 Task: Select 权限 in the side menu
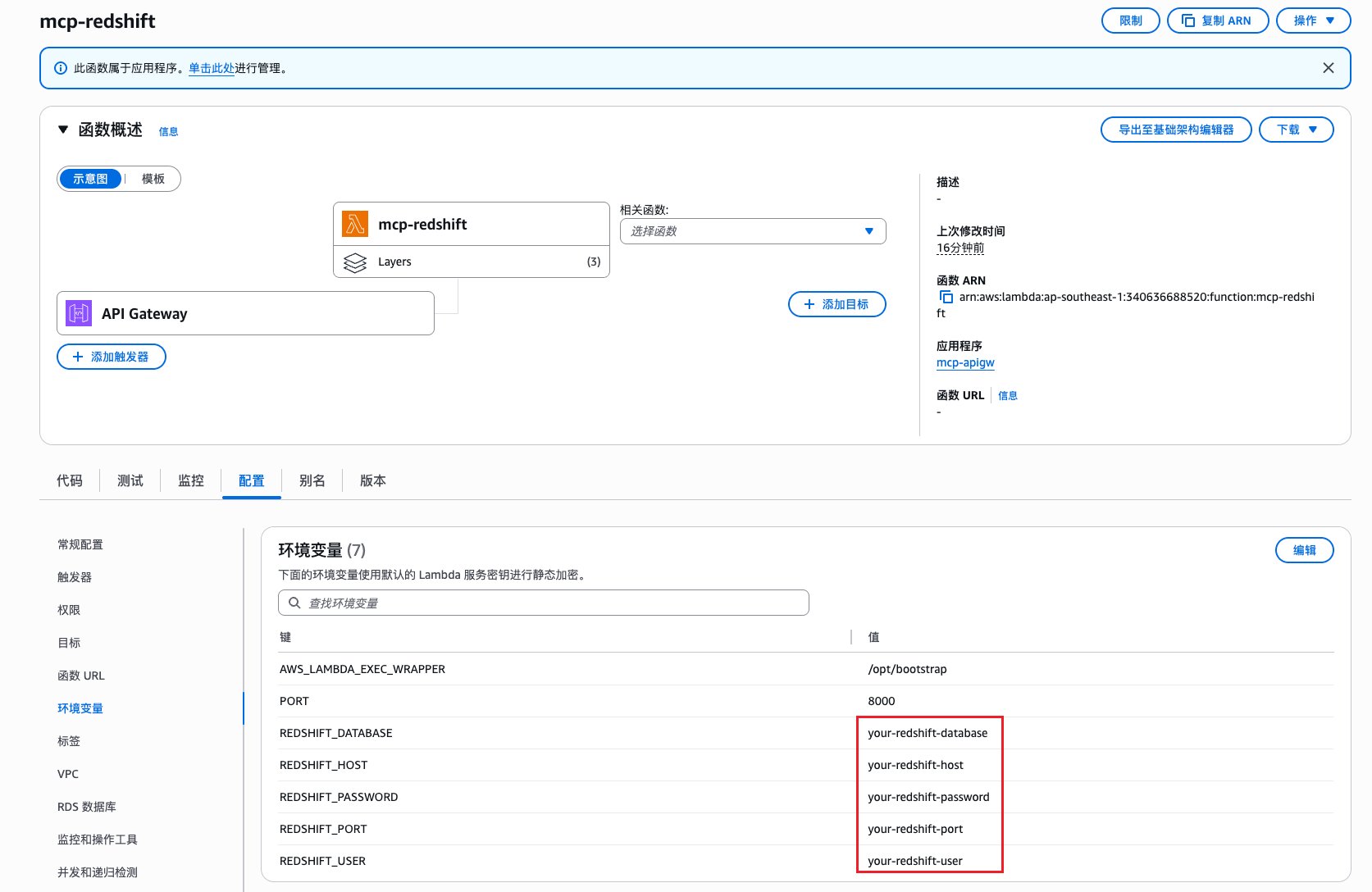pyautogui.click(x=69, y=610)
